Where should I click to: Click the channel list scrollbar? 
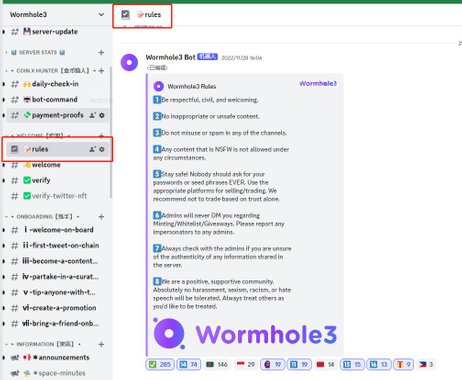pos(111,133)
